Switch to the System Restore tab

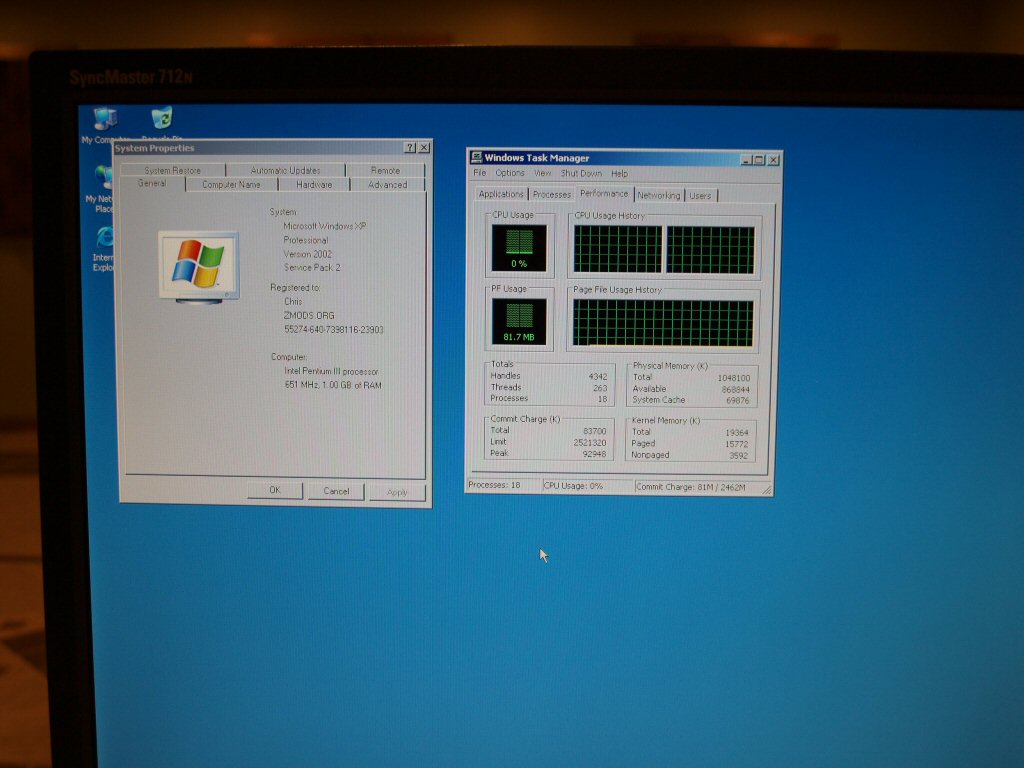pyautogui.click(x=172, y=170)
